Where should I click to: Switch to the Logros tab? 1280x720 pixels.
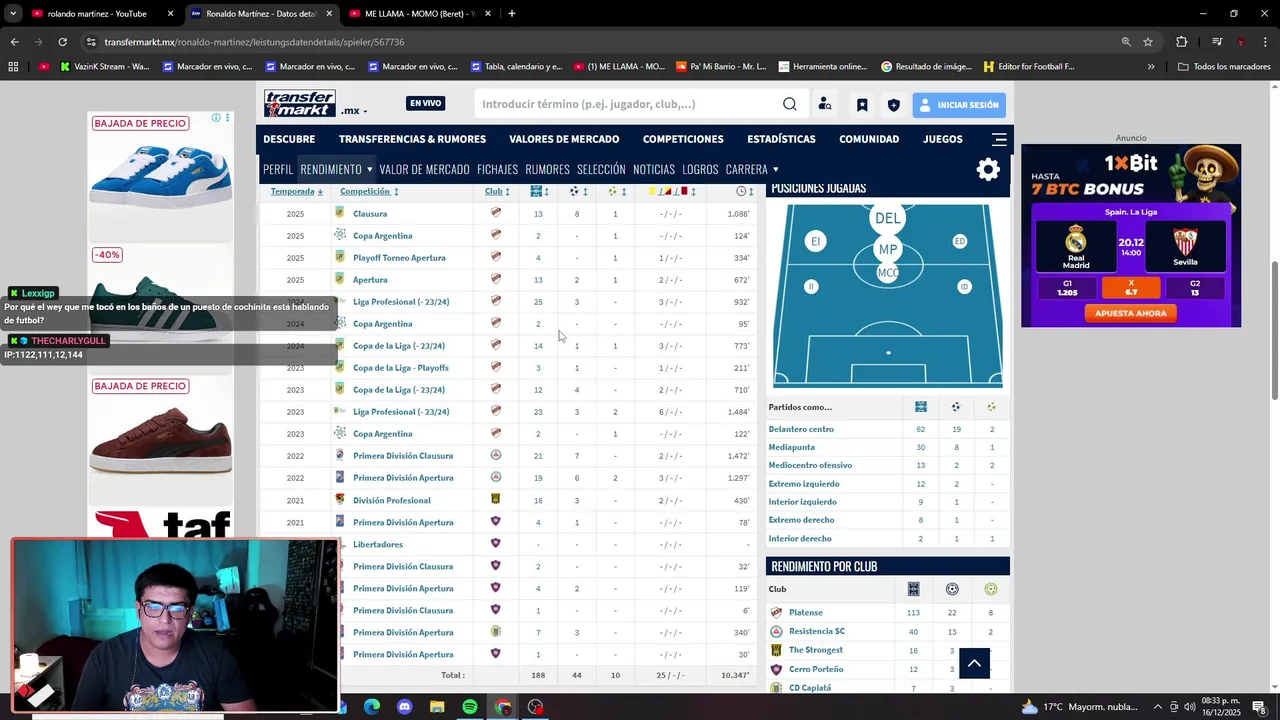click(x=700, y=169)
